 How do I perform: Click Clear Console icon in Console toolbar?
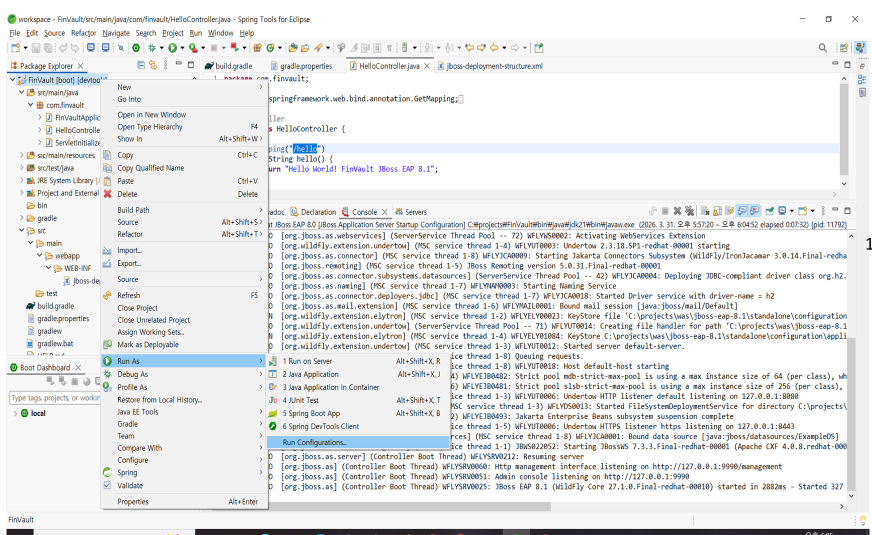[x=705, y=211]
